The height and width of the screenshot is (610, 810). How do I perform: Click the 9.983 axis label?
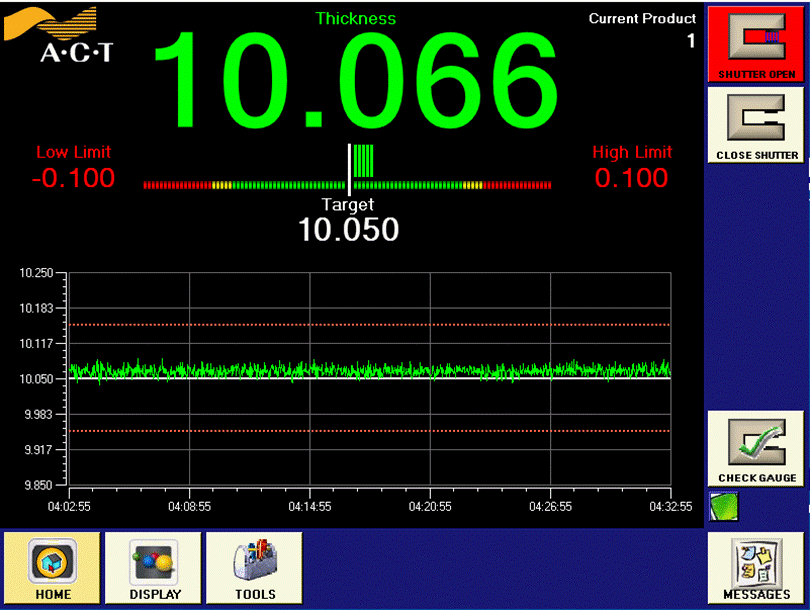pyautogui.click(x=38, y=414)
